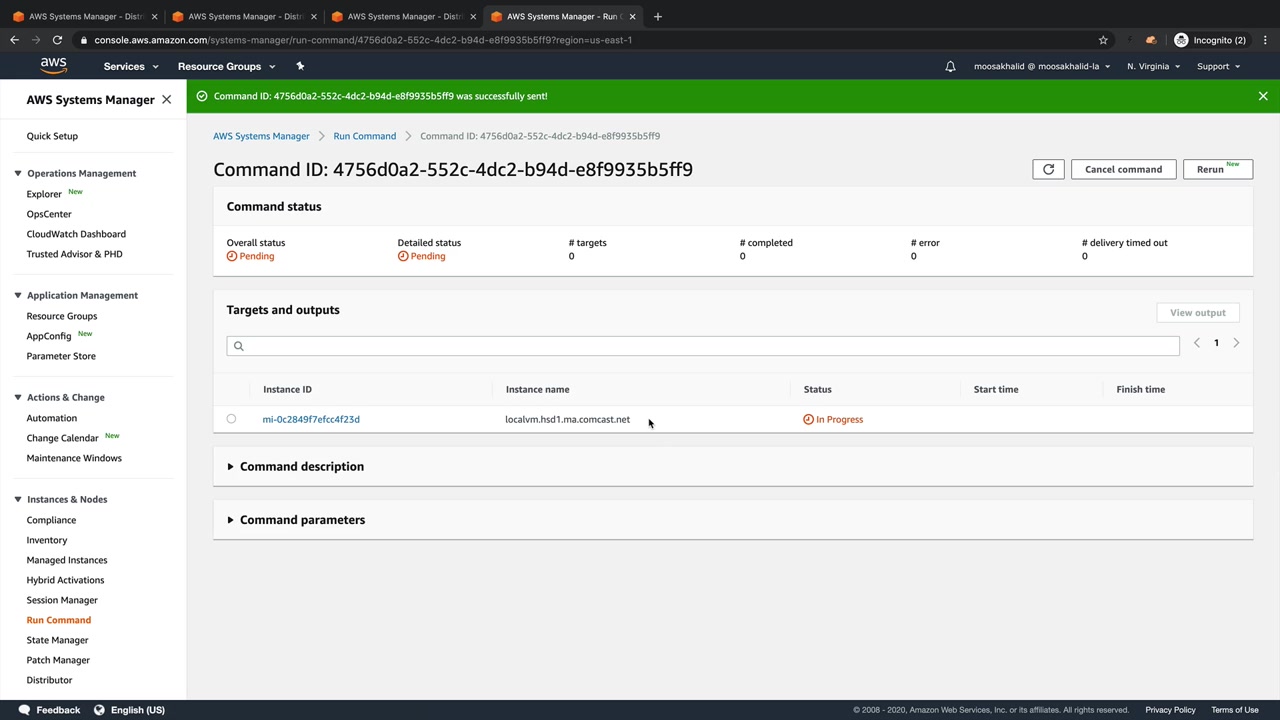
Task: Switch to the second Systems Manager browser tab
Action: (x=245, y=16)
